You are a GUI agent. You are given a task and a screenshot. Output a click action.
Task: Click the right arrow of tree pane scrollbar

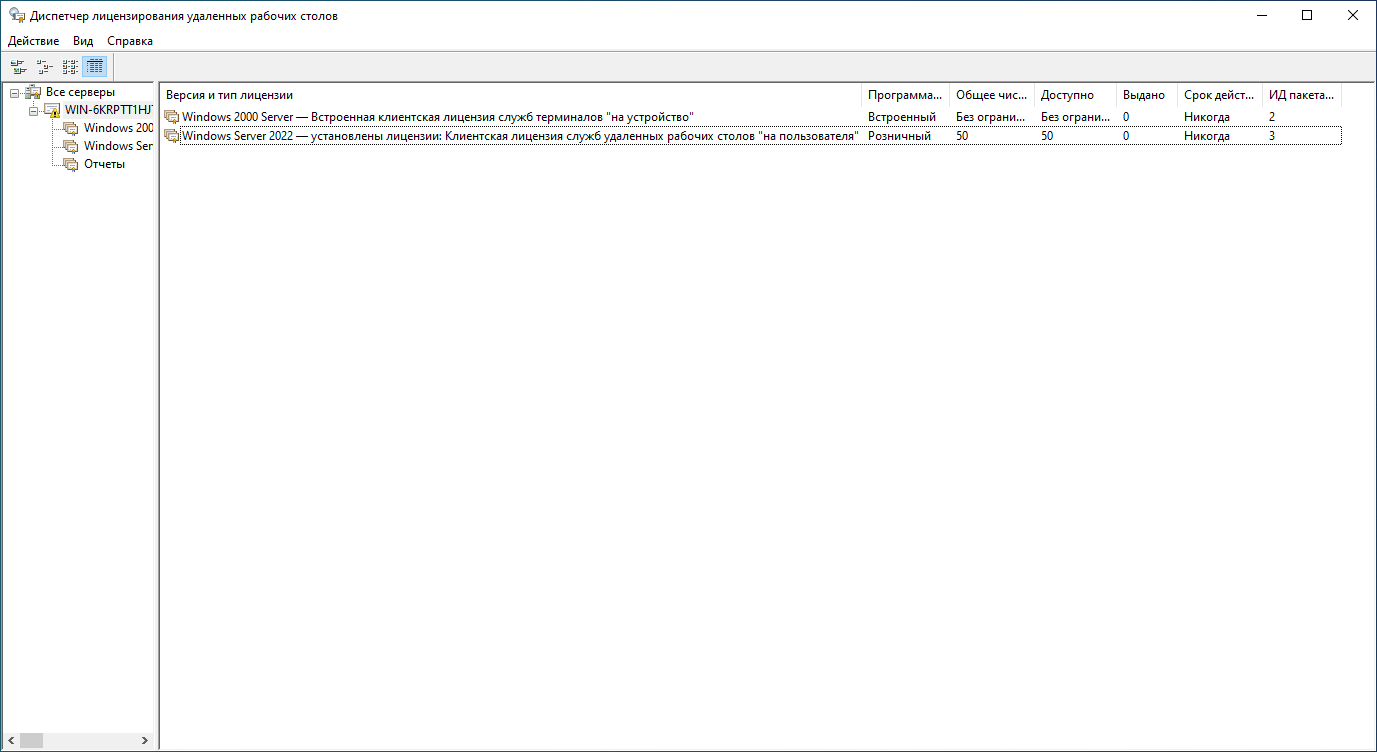[x=144, y=741]
